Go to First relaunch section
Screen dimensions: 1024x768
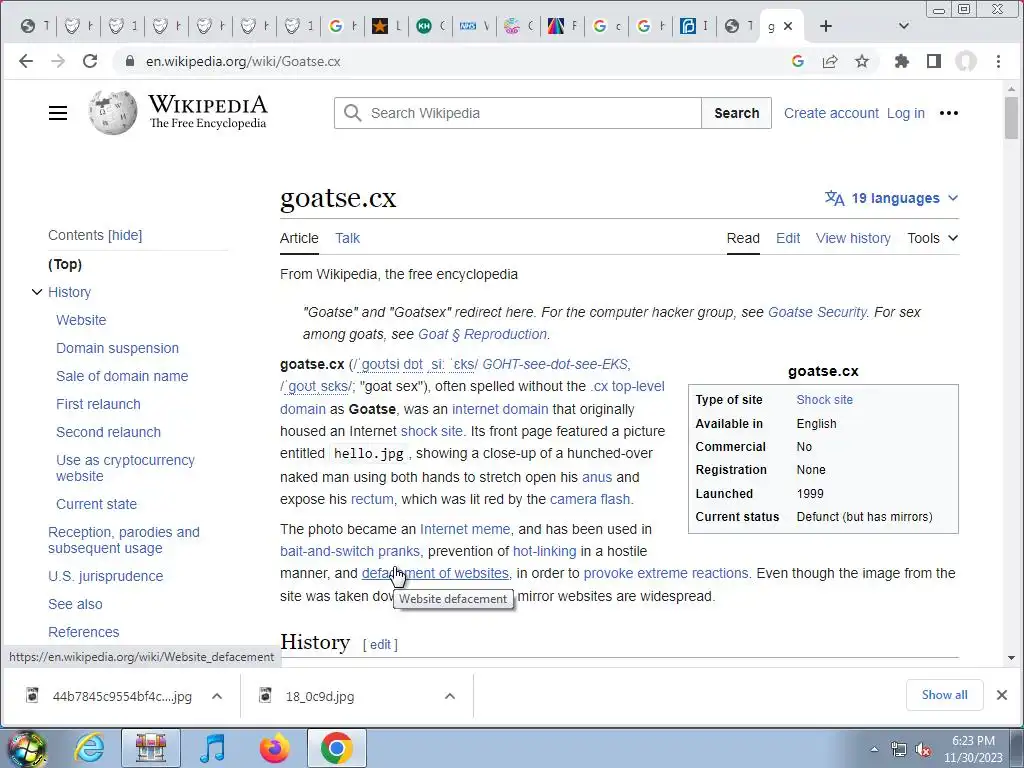98,404
